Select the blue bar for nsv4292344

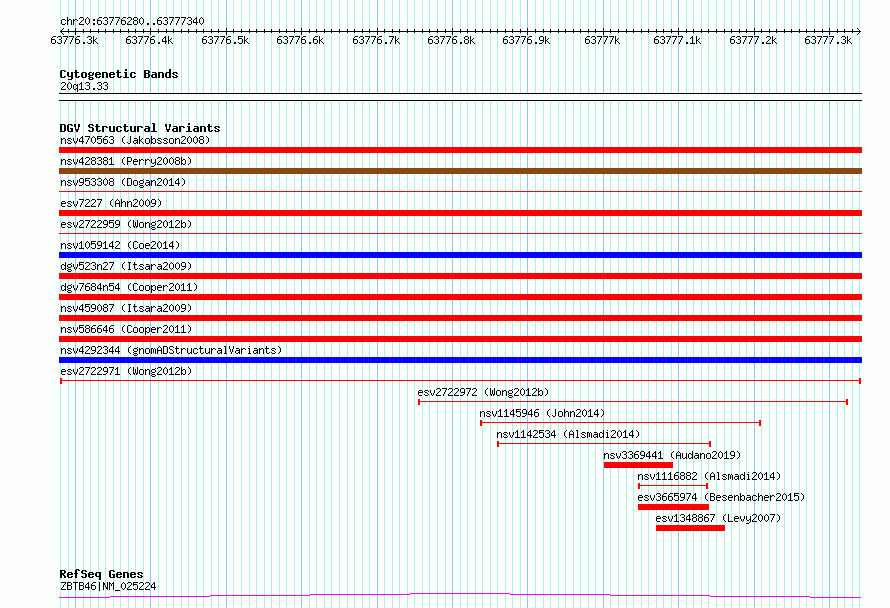460,360
